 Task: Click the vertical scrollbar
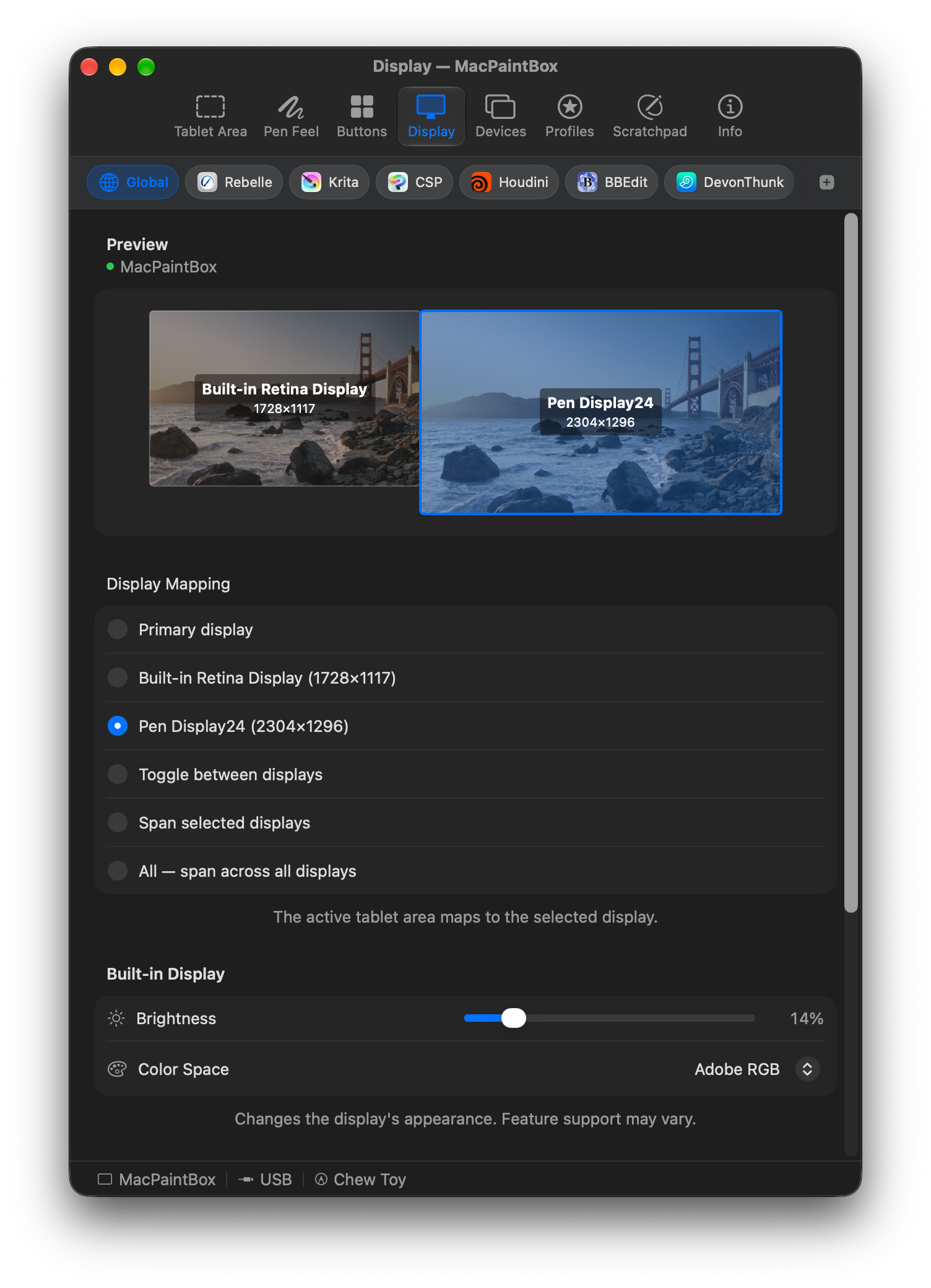tap(851, 563)
